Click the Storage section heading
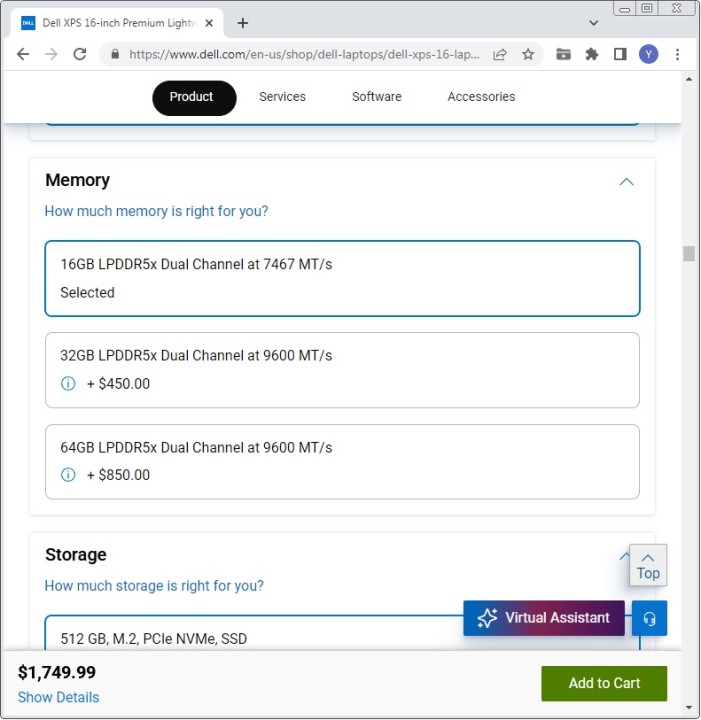The width and height of the screenshot is (701, 720). pyautogui.click(x=76, y=555)
